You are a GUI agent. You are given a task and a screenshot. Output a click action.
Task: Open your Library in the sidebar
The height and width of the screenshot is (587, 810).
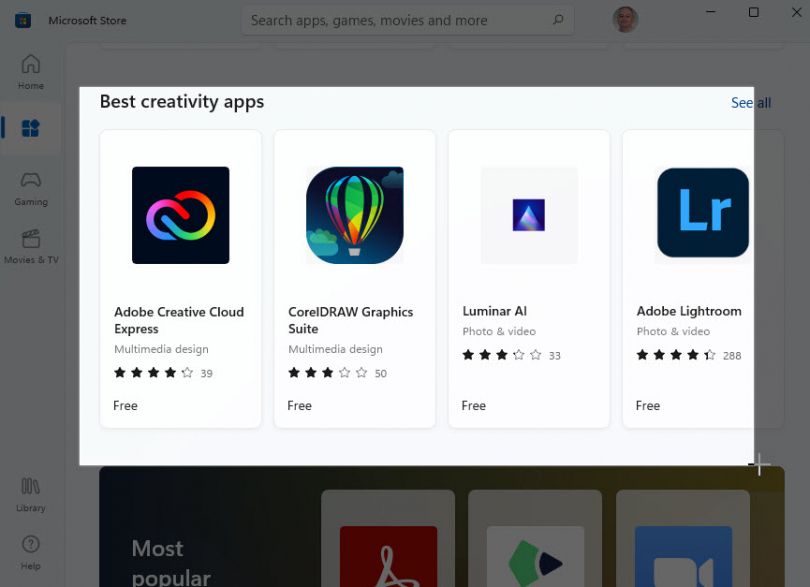[30, 493]
